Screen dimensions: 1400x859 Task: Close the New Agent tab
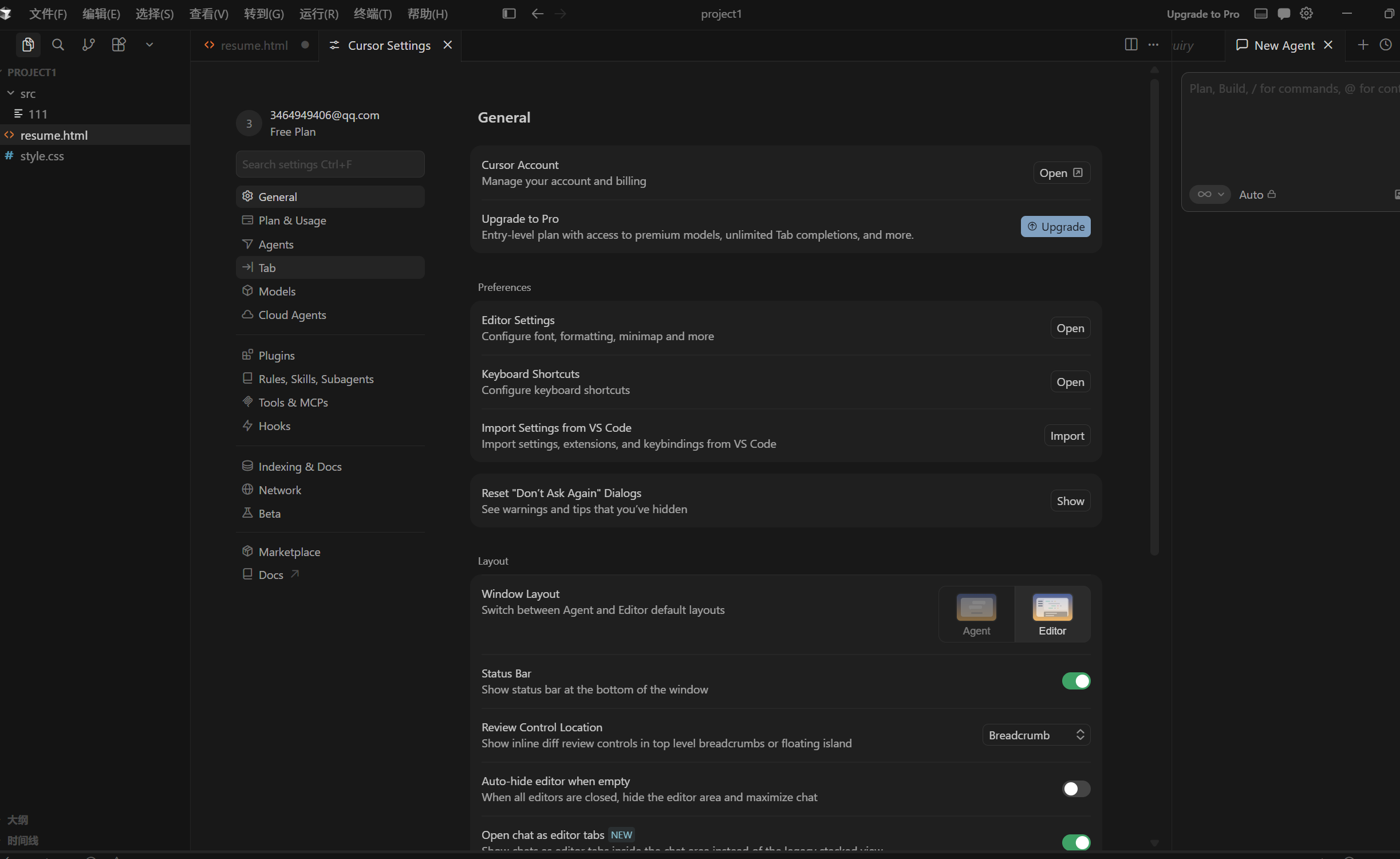click(1328, 45)
